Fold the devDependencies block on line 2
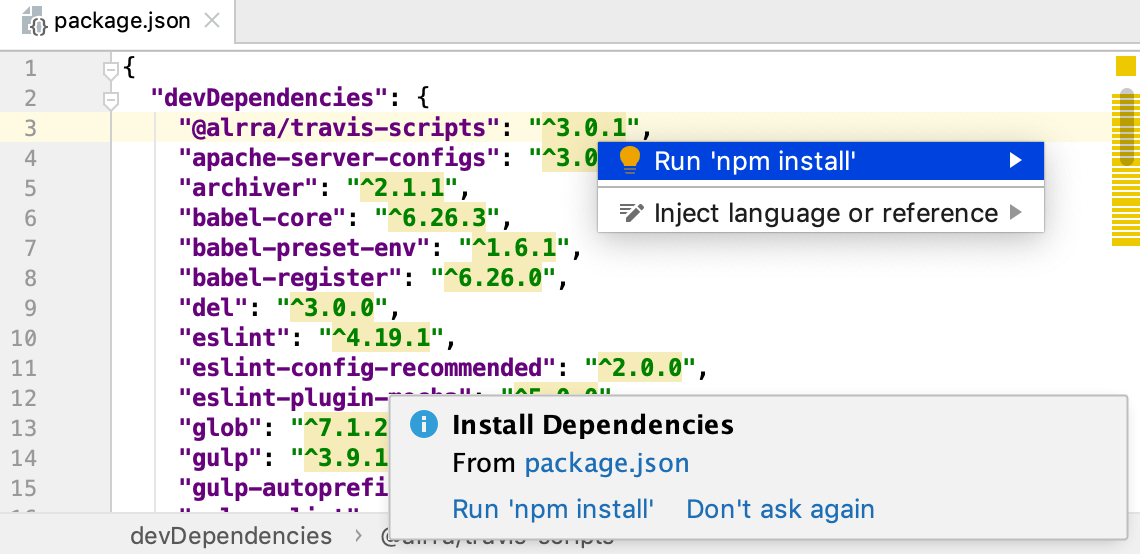Image resolution: width=1140 pixels, height=554 pixels. [x=111, y=98]
